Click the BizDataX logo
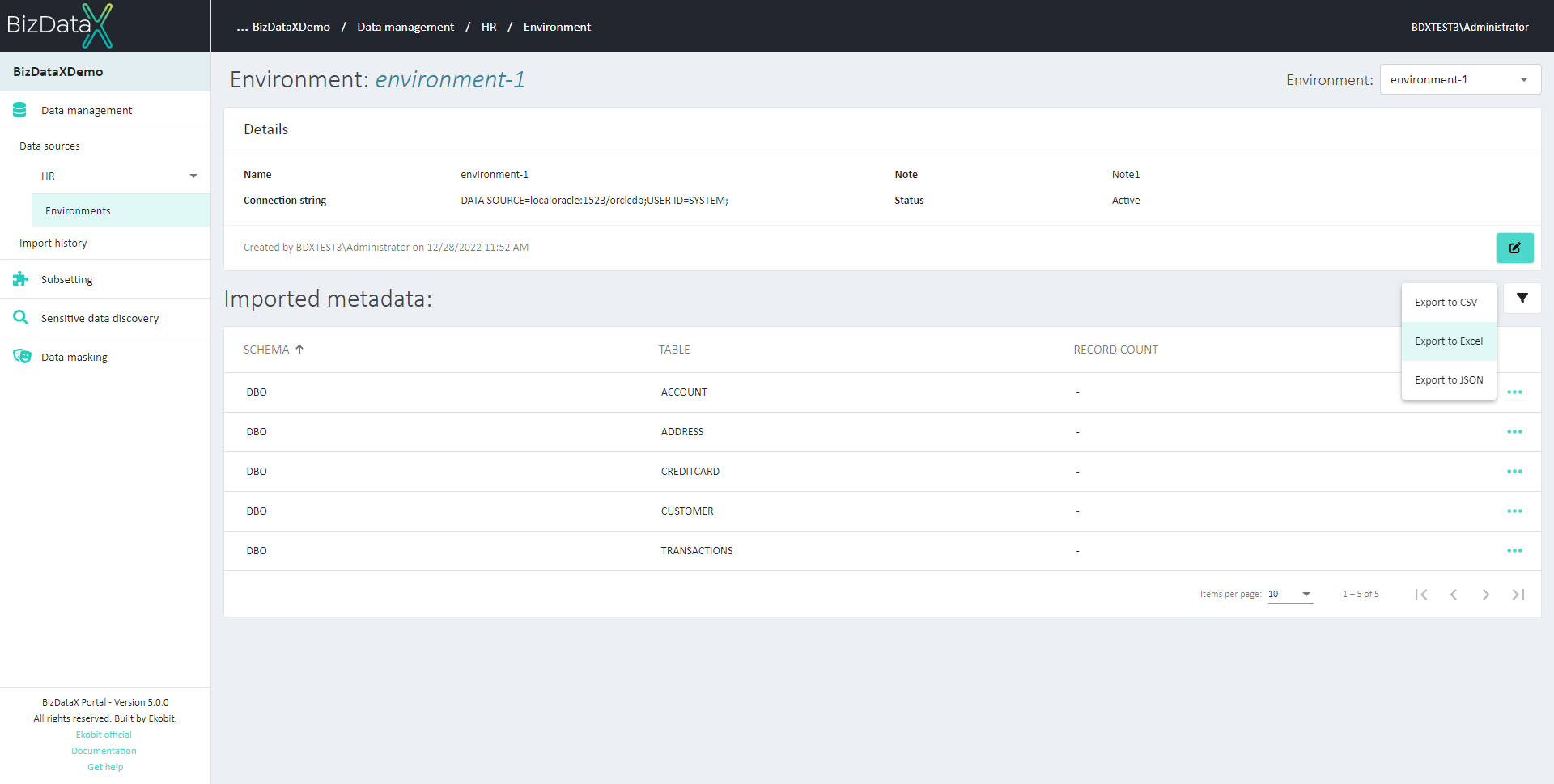The width and height of the screenshot is (1554, 784). point(60,25)
